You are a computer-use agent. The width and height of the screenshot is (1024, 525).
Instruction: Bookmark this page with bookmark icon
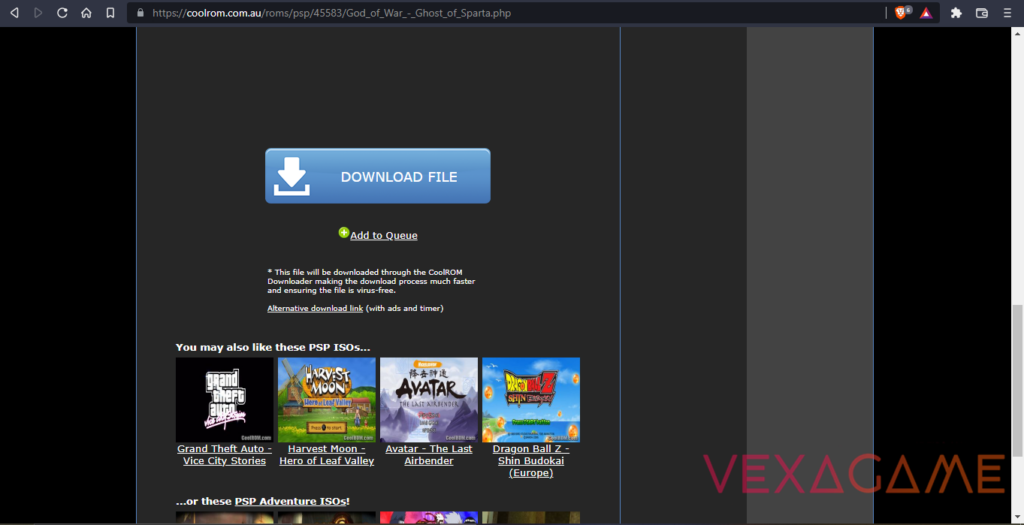[x=110, y=12]
